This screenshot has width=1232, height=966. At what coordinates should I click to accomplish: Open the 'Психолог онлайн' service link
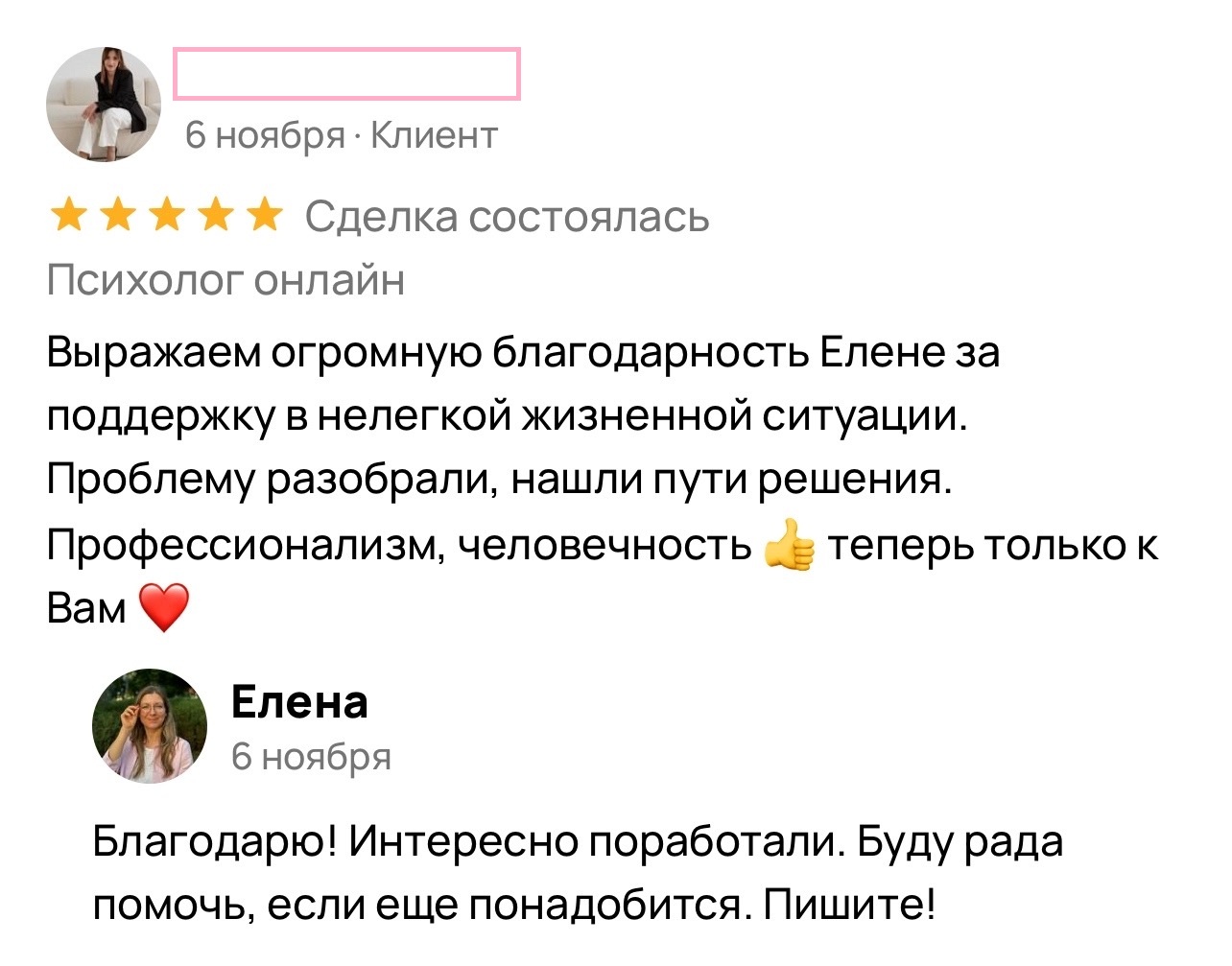coord(225,280)
